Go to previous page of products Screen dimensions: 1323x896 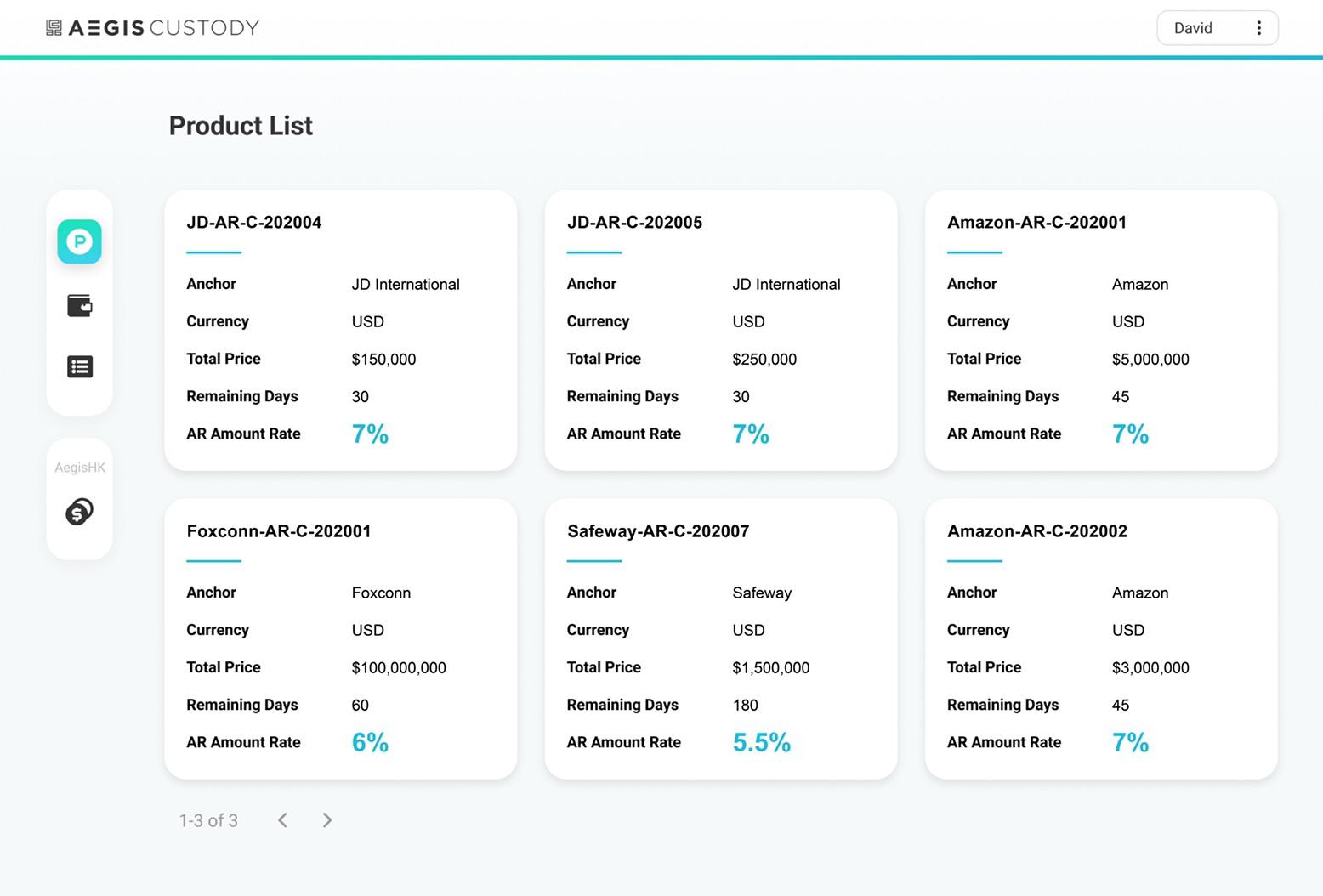[283, 820]
